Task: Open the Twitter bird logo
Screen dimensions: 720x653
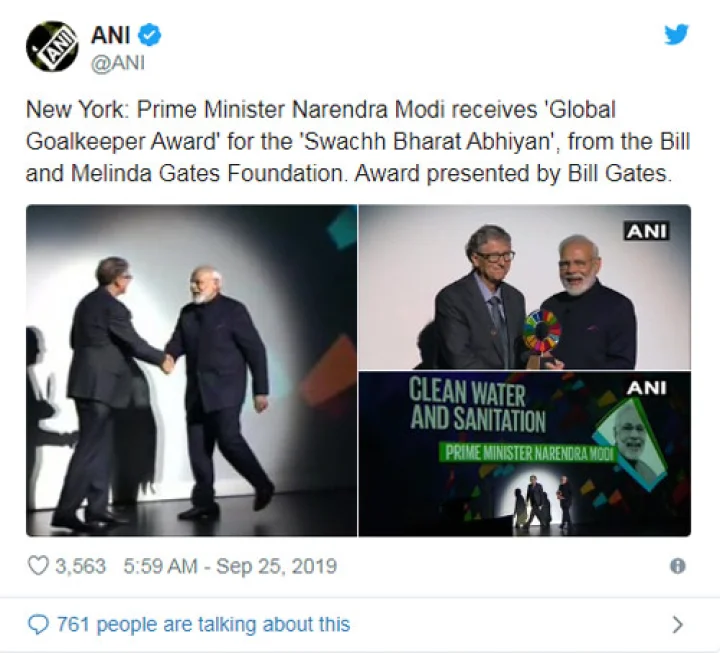Action: click(677, 34)
